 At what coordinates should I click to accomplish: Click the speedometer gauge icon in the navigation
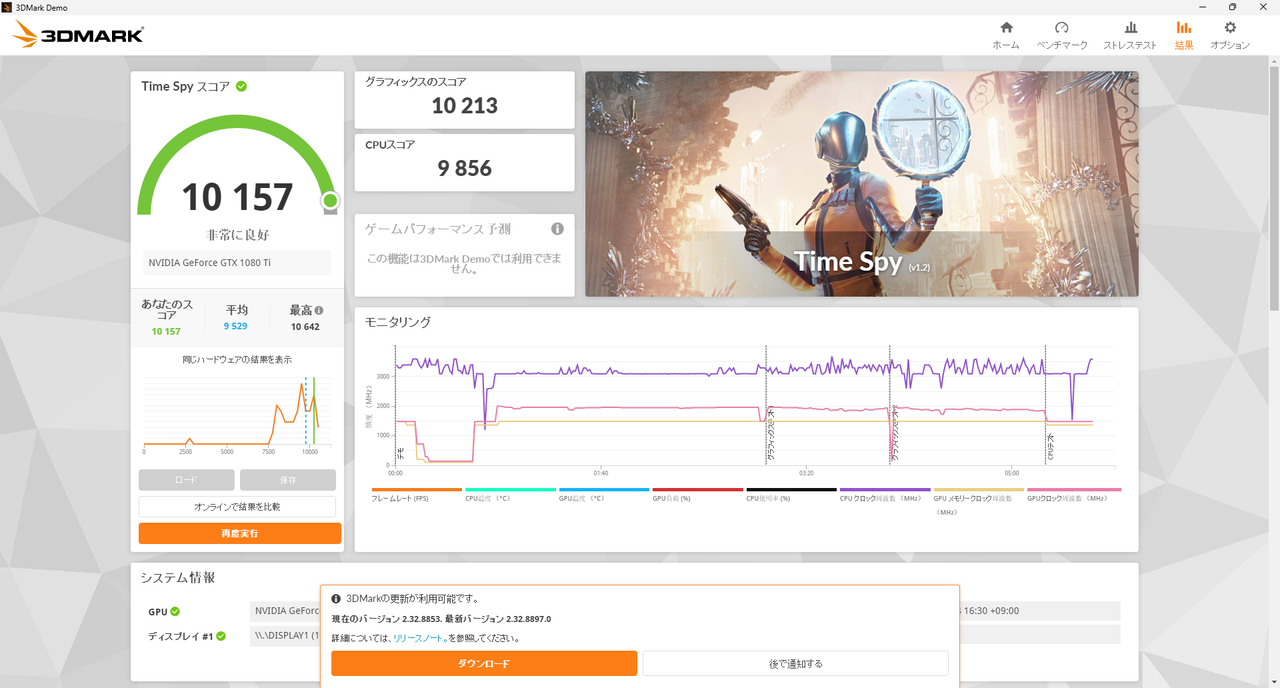1062,28
